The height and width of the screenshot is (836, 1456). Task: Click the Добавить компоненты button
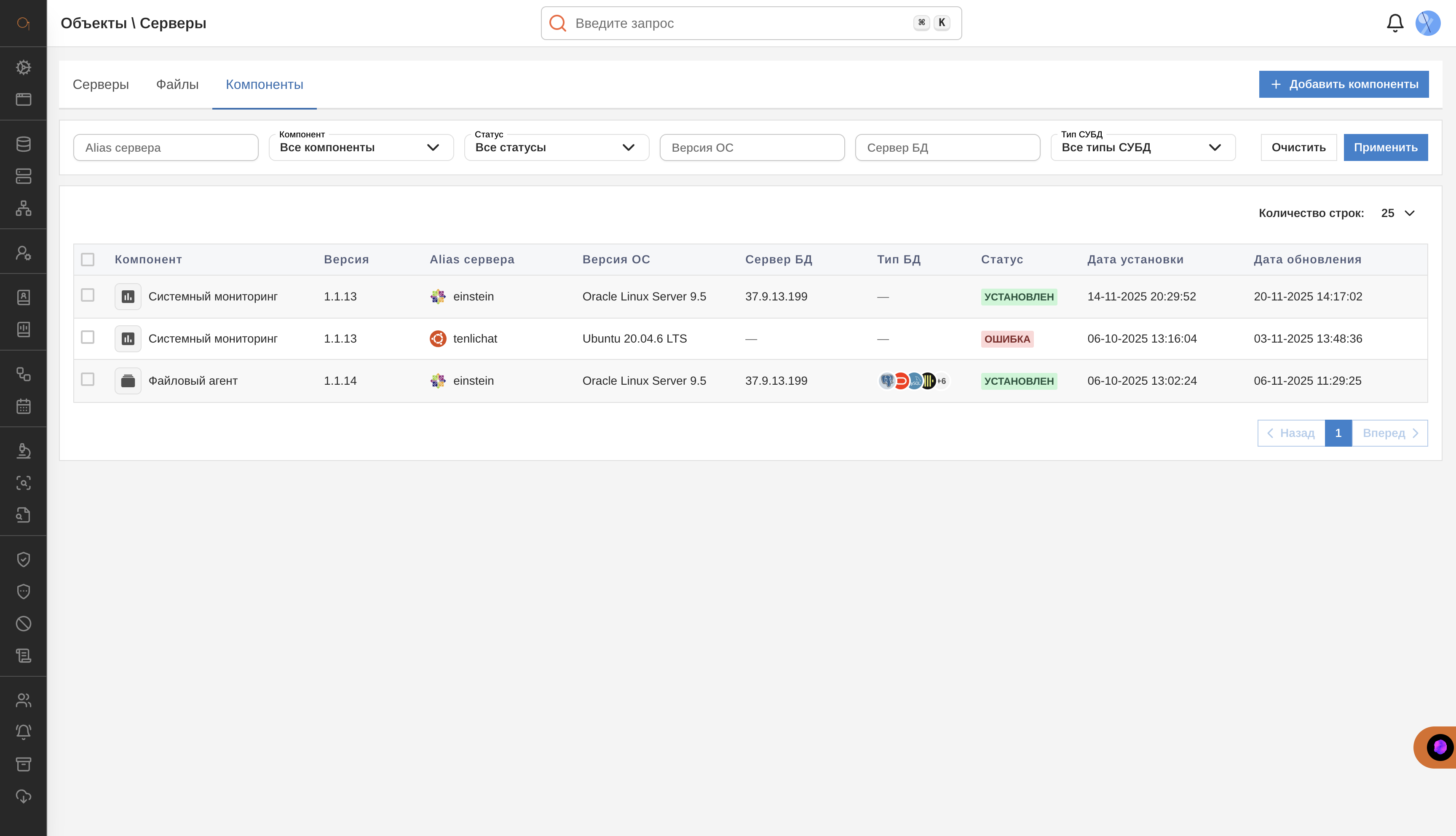[1343, 84]
